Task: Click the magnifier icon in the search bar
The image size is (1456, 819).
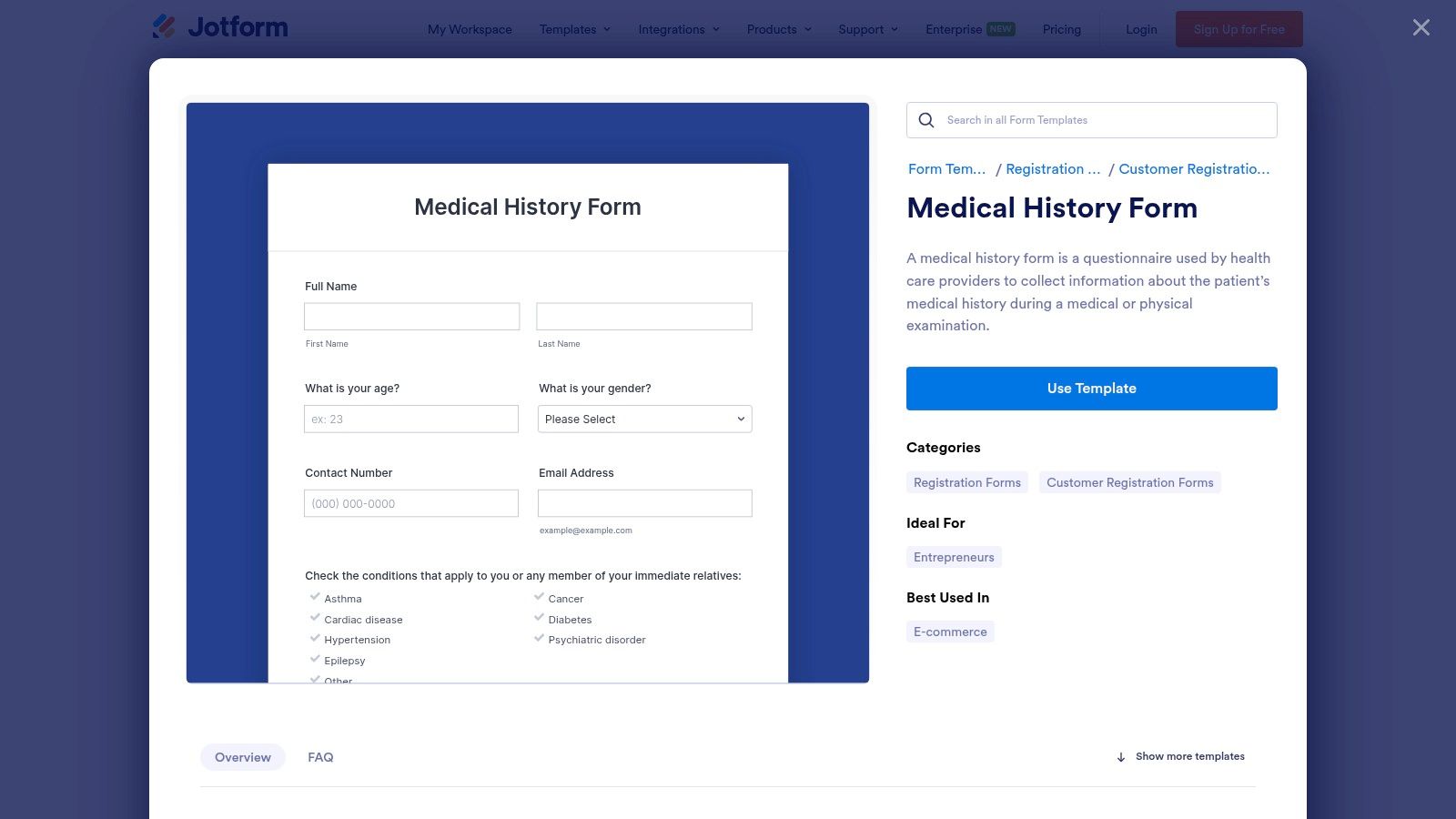Action: click(925, 119)
